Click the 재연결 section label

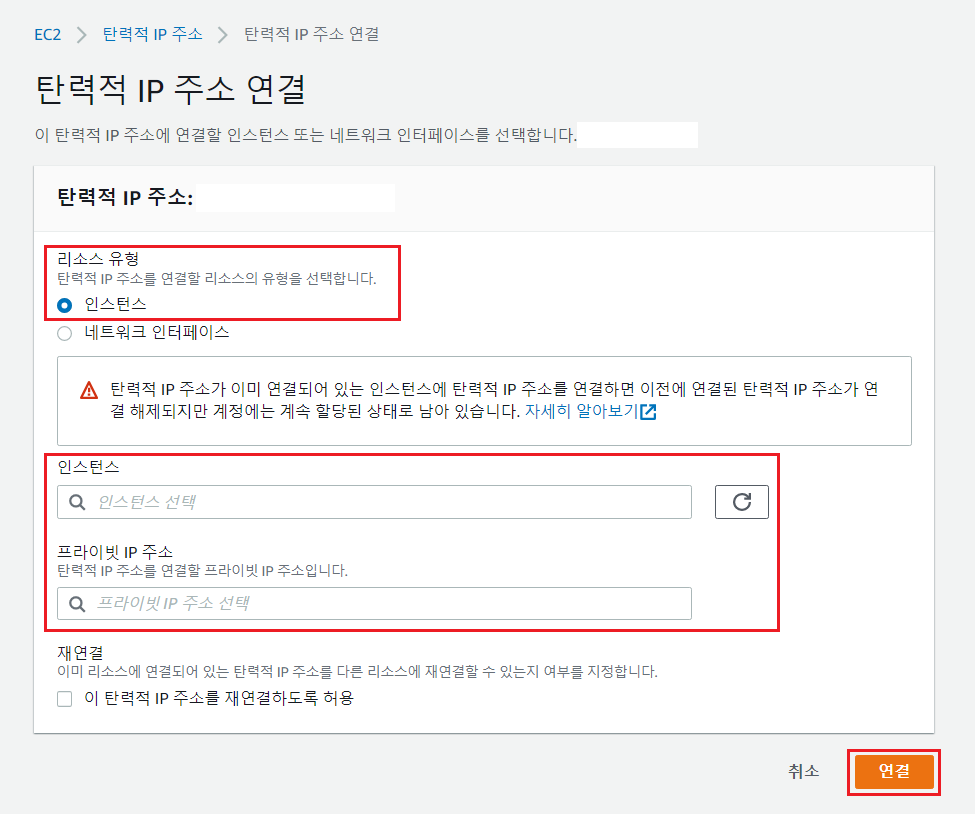click(x=80, y=652)
